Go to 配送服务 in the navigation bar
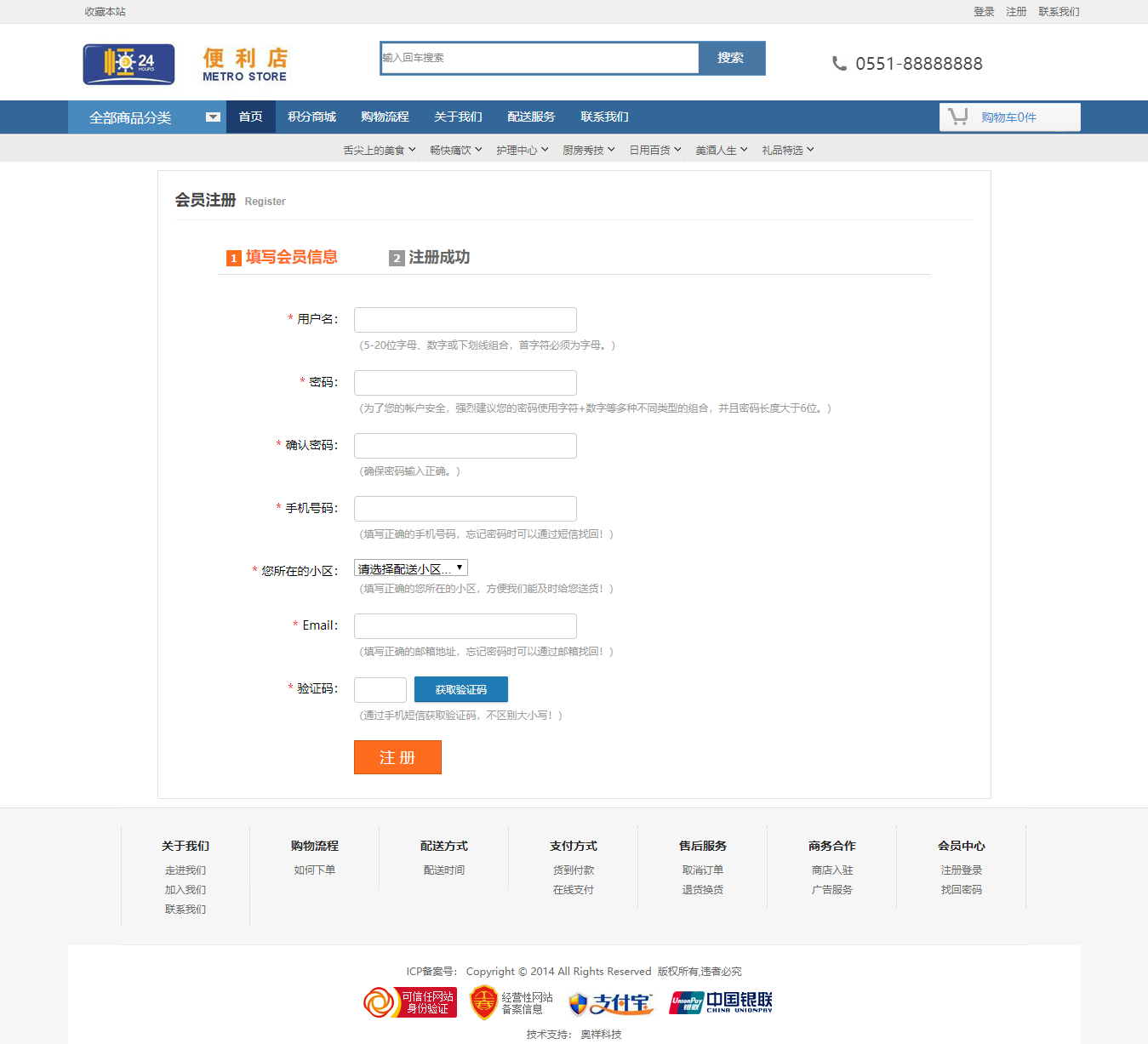1148x1044 pixels. point(531,117)
